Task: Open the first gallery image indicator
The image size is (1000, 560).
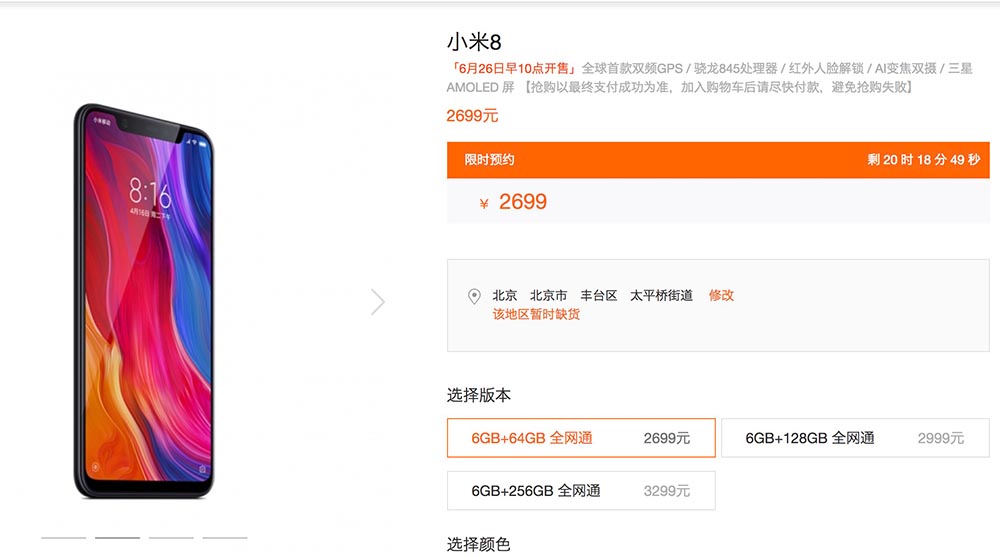Action: click(64, 538)
